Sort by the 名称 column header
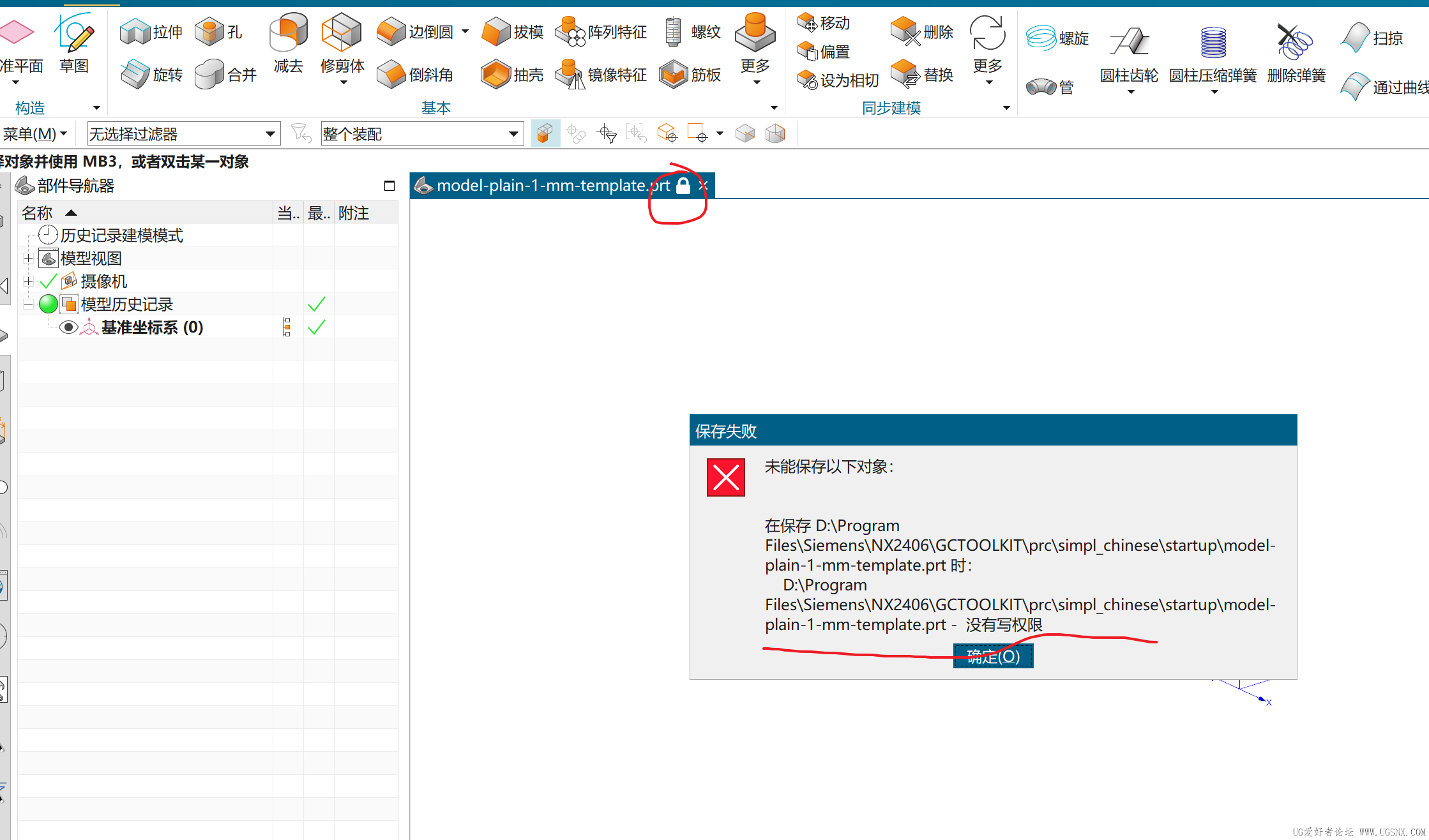Viewport: 1429px width, 840px height. click(37, 213)
